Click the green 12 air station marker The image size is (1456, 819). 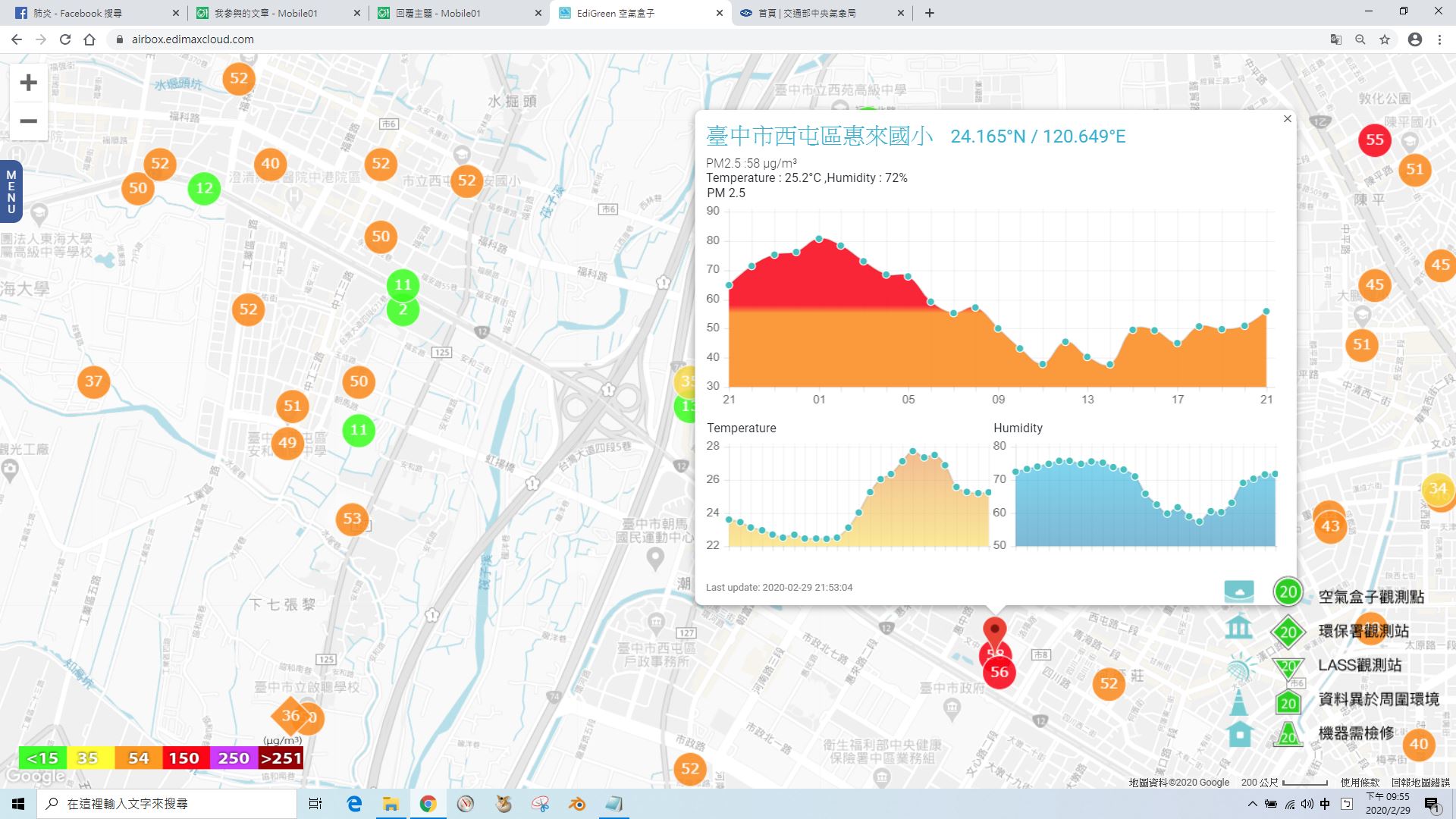click(x=204, y=188)
